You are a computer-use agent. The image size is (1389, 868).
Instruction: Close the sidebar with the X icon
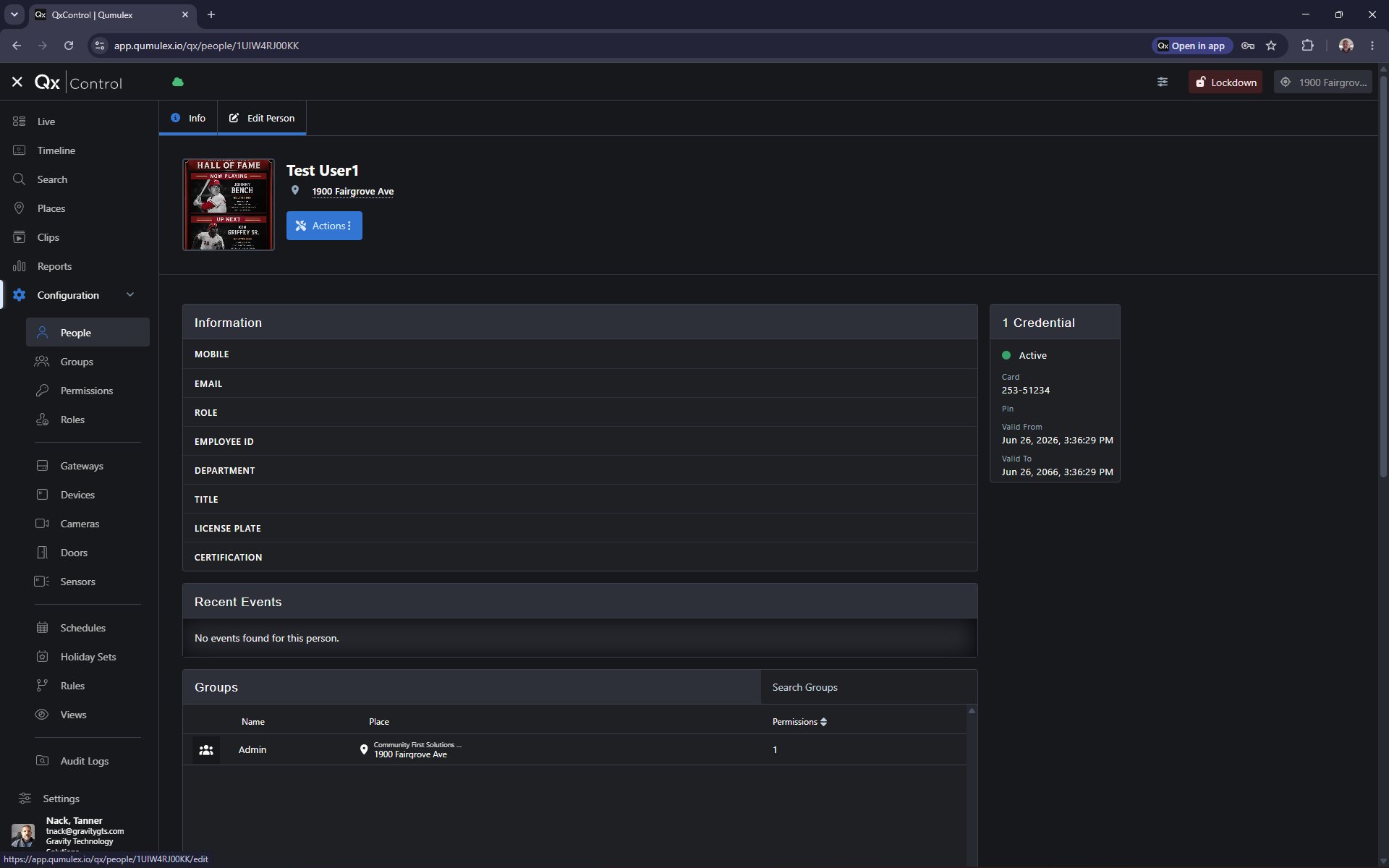[x=17, y=82]
